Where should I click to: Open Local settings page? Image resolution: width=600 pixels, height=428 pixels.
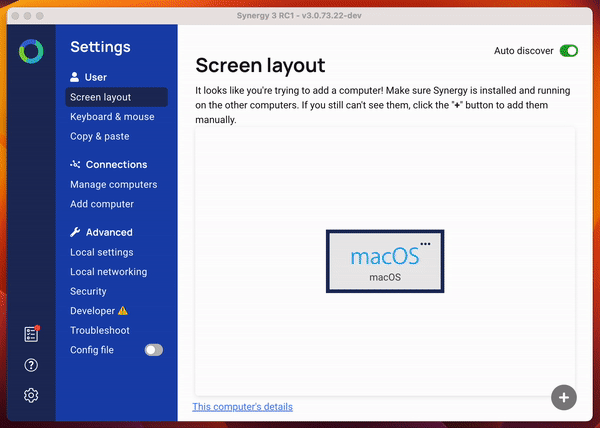coord(102,252)
